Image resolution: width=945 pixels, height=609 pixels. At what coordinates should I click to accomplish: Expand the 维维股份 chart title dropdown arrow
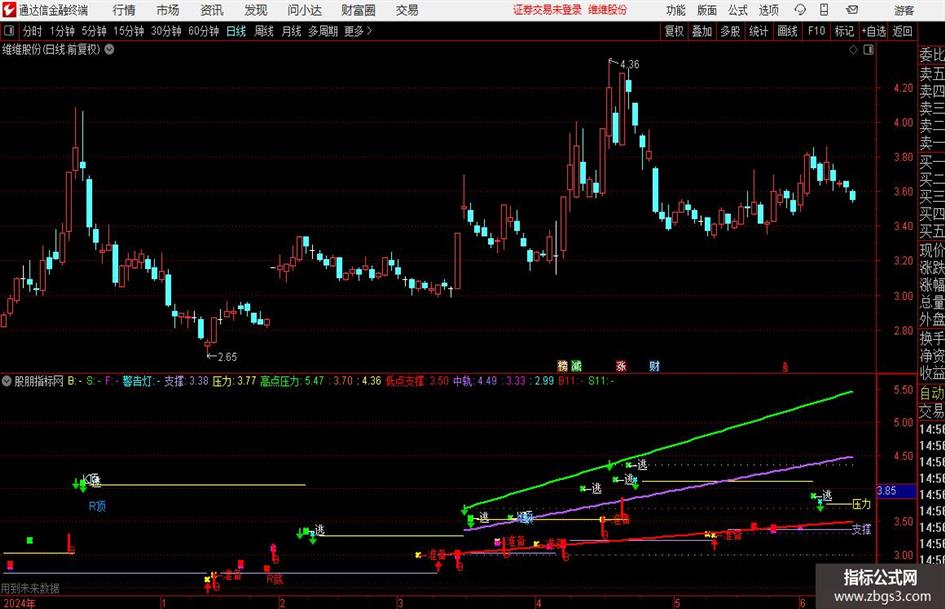(110, 50)
